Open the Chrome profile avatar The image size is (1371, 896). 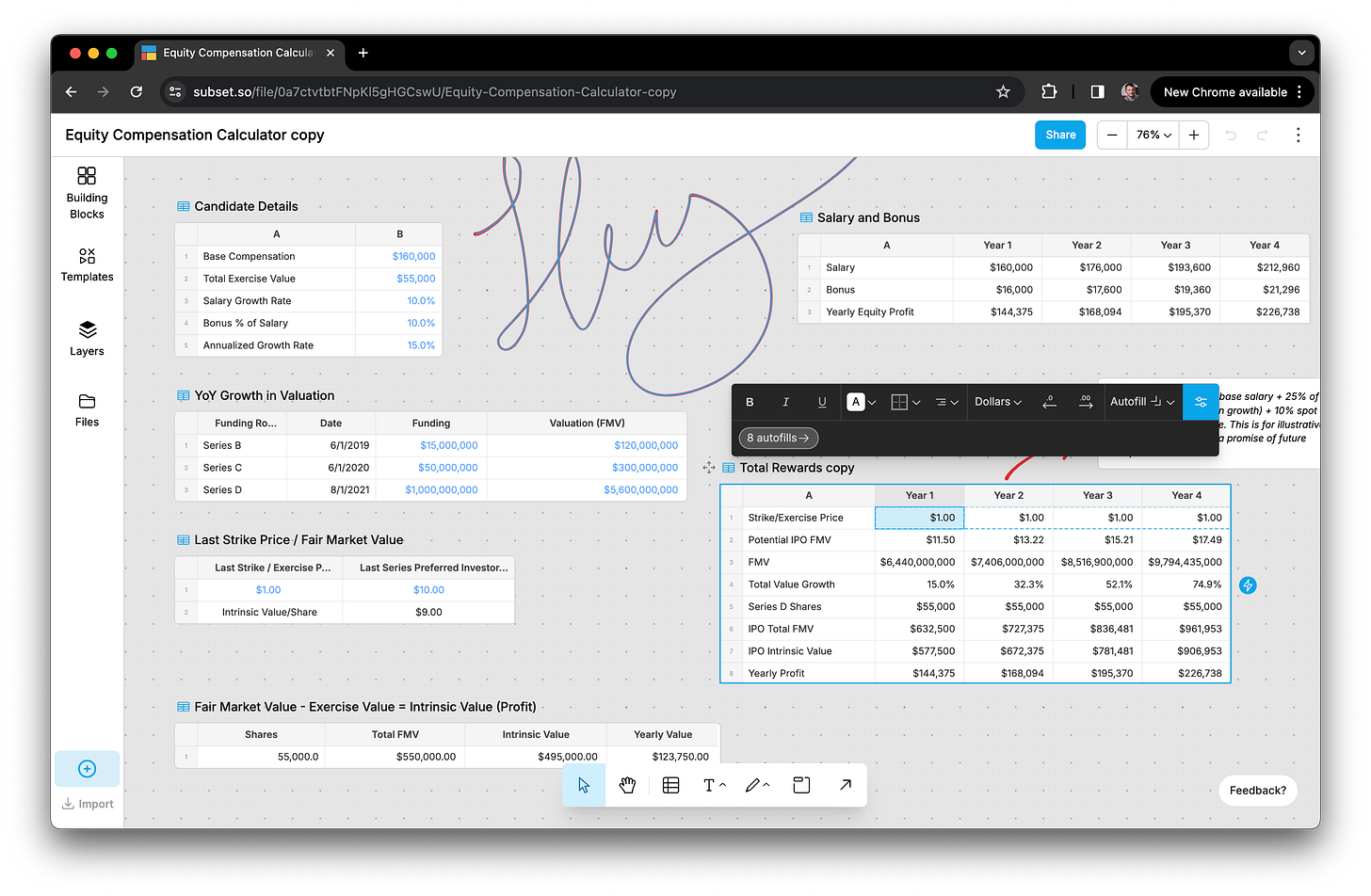[1130, 92]
